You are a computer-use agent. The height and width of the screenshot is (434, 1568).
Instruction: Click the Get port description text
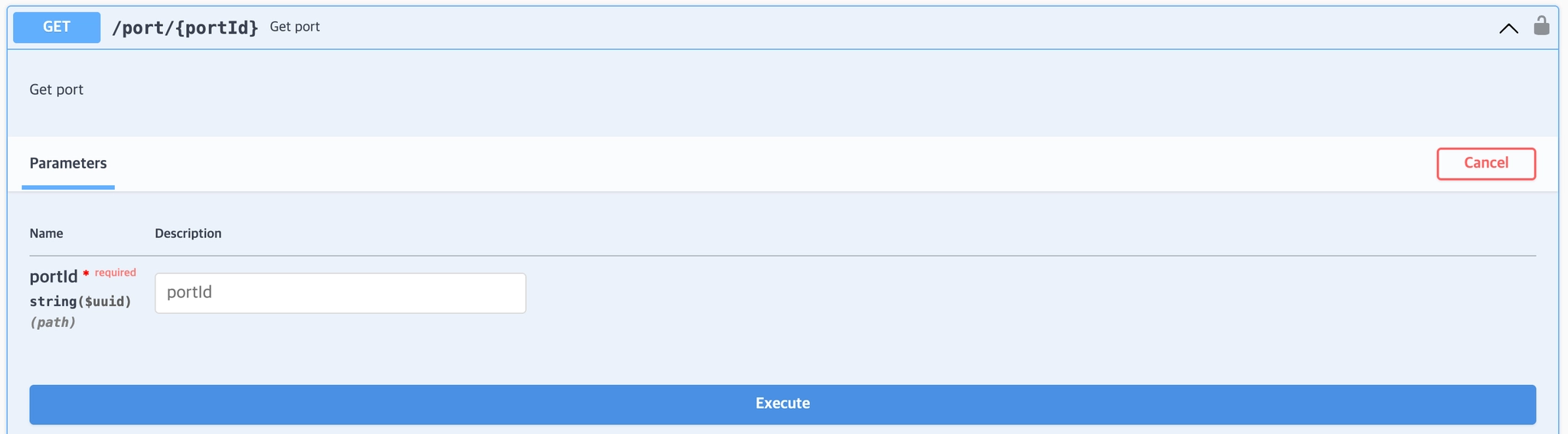click(56, 90)
